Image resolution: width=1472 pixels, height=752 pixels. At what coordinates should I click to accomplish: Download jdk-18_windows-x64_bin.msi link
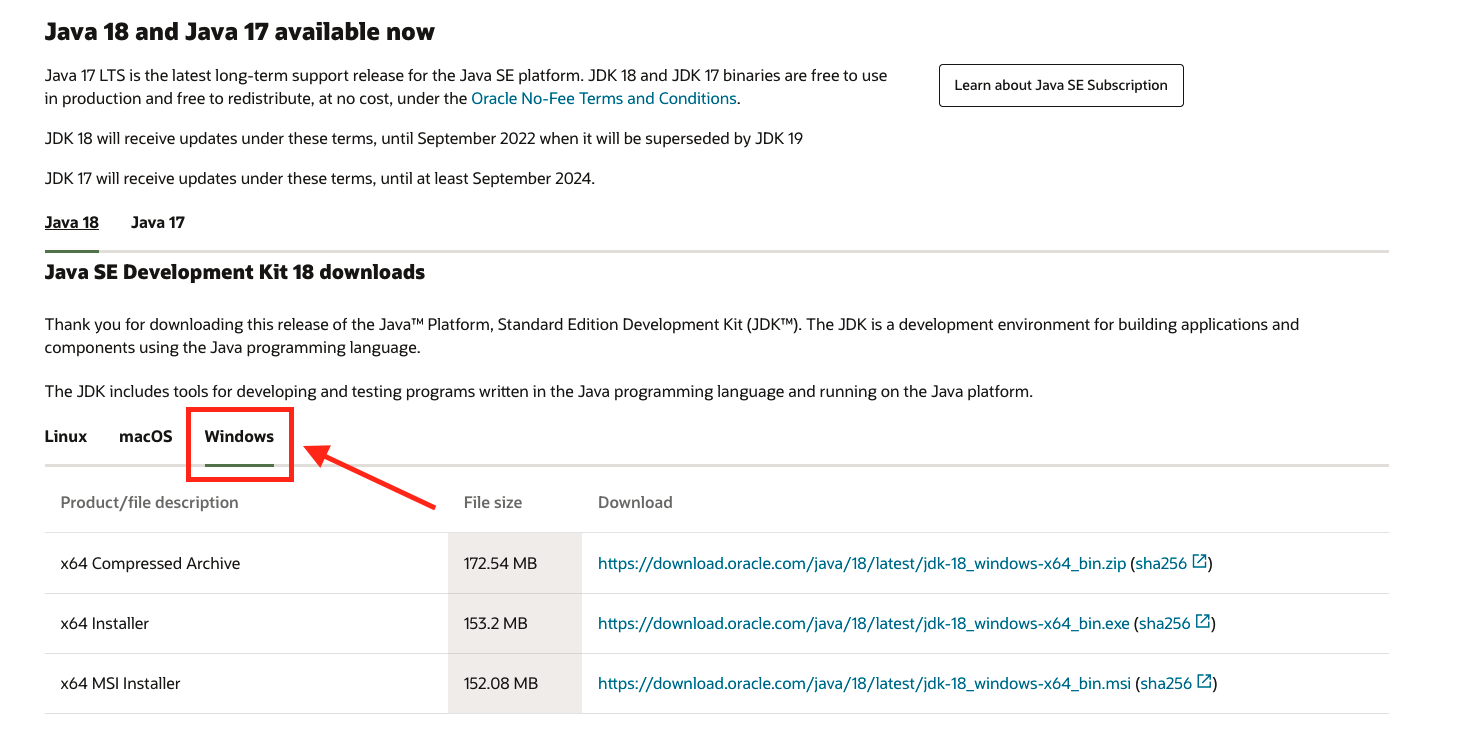click(x=864, y=683)
